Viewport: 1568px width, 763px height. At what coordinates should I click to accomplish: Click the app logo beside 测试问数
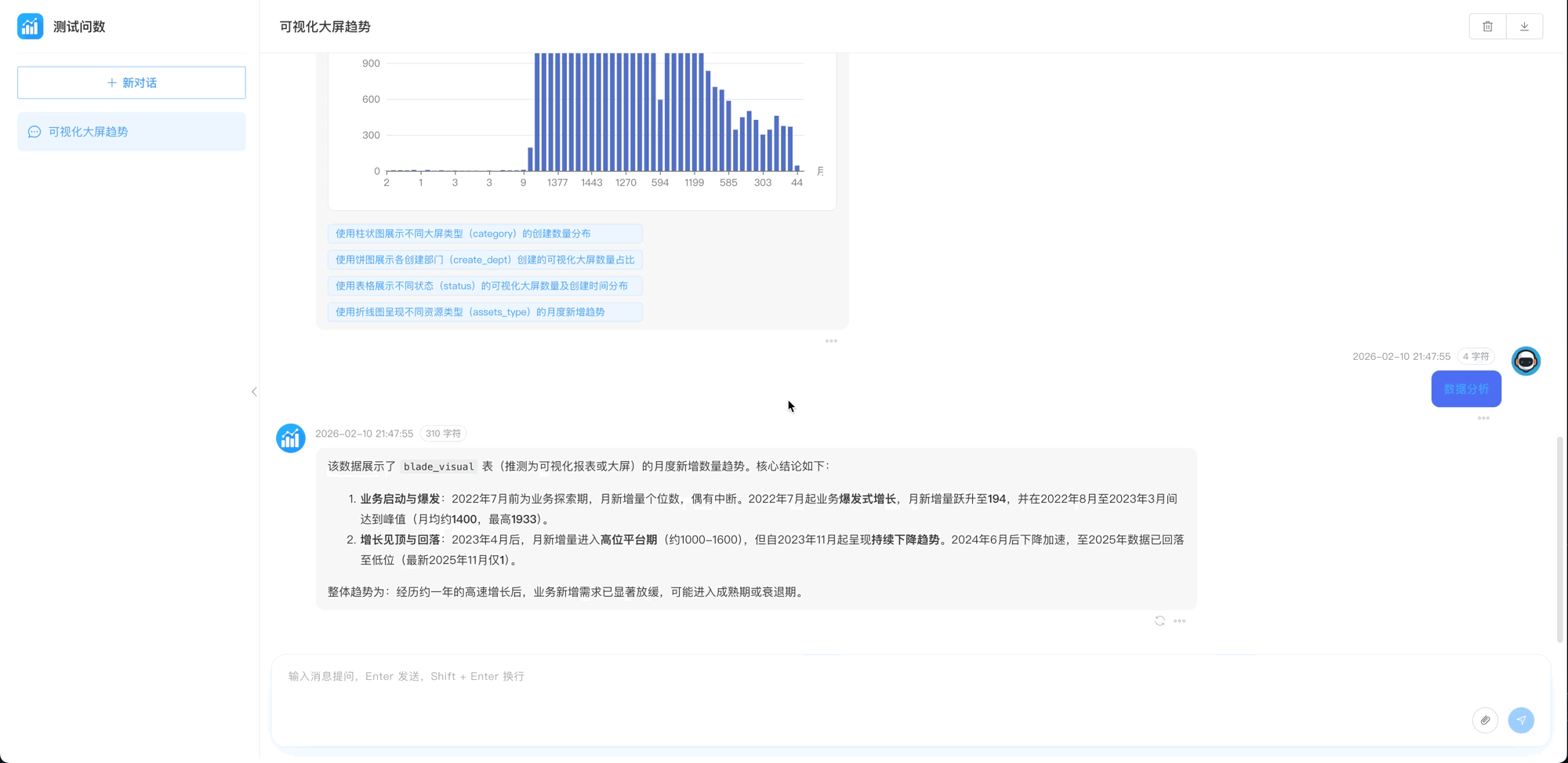(x=31, y=27)
